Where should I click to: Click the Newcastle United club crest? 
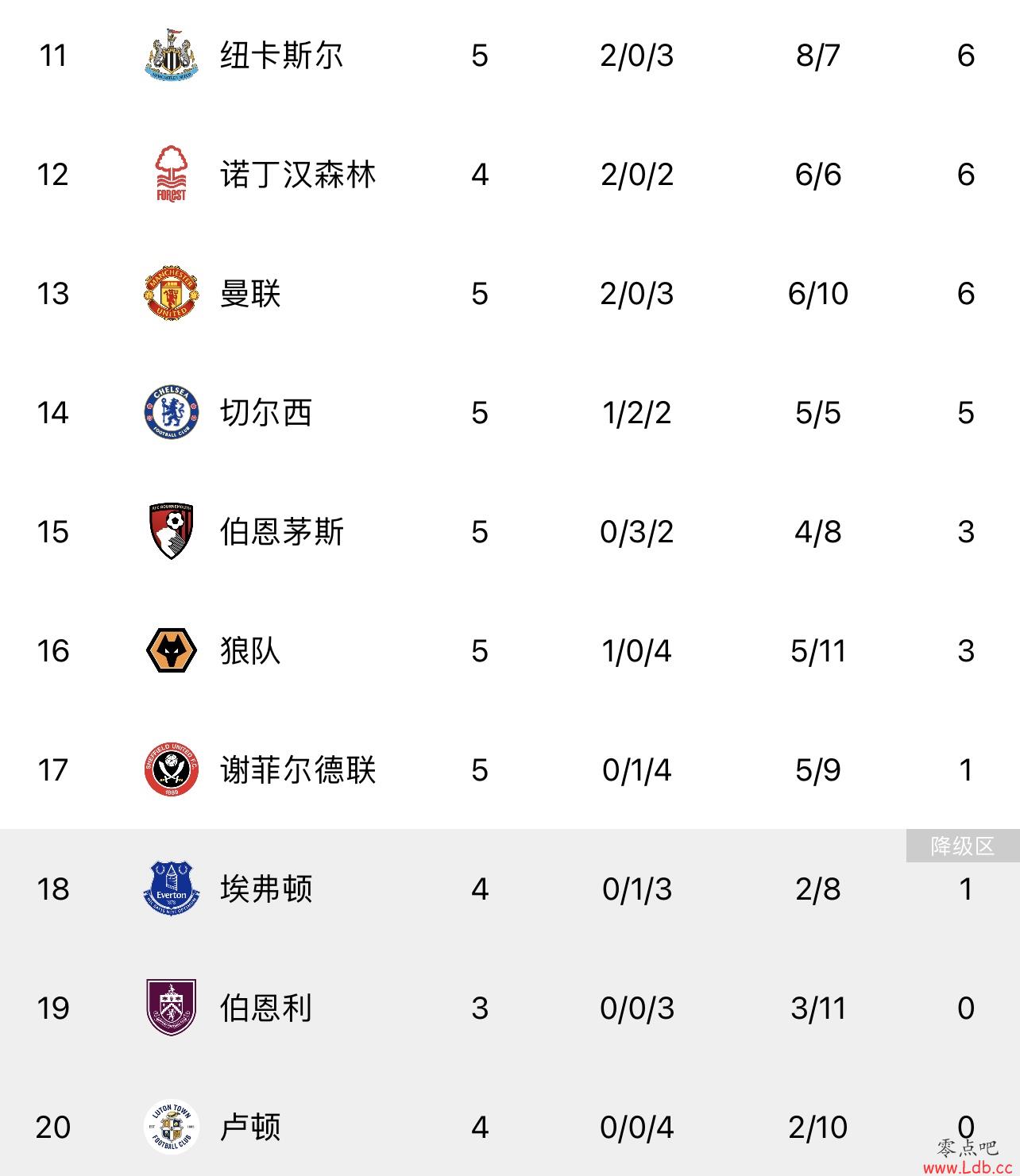coord(172,55)
